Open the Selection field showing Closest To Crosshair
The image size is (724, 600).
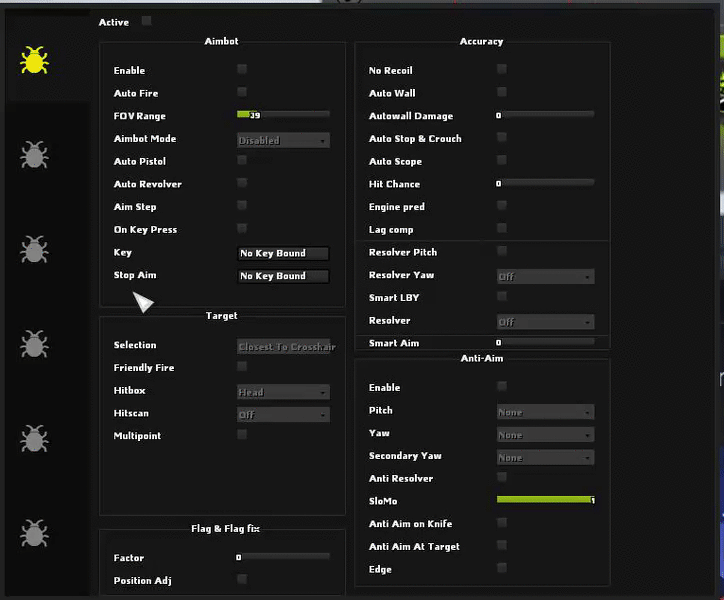(286, 346)
